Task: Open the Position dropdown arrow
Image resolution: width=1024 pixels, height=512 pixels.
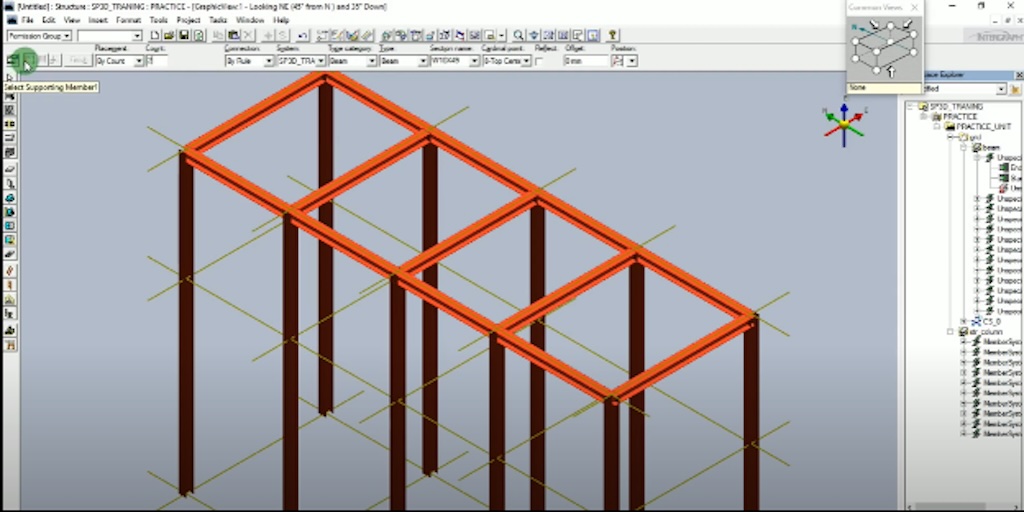Action: pos(632,61)
